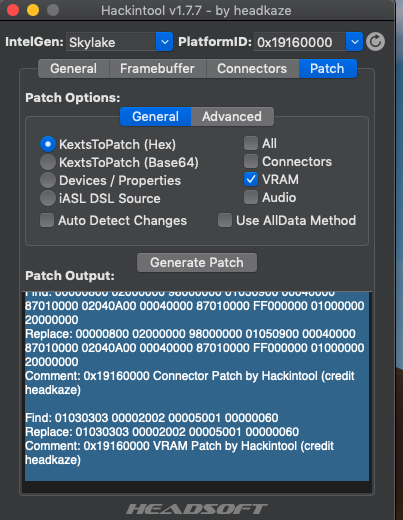
Task: Enable Use AllData Method checkbox
Action: point(225,220)
